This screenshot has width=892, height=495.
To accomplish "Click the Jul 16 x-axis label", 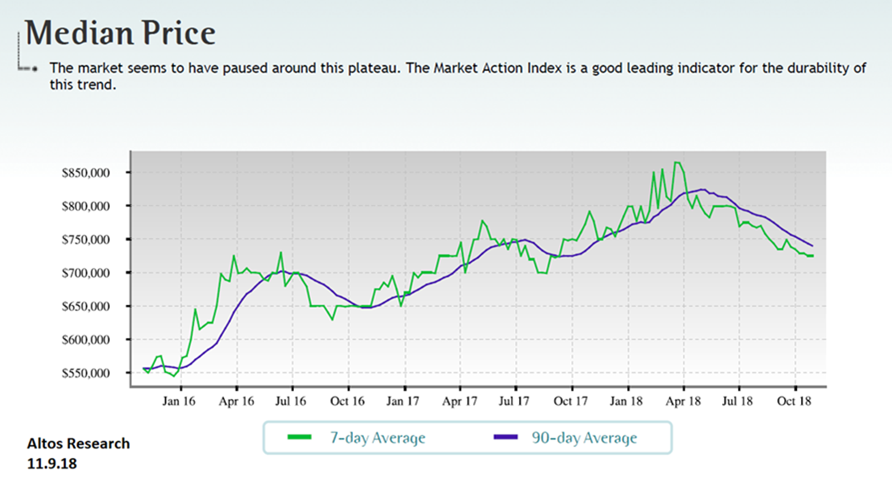I will click(292, 402).
